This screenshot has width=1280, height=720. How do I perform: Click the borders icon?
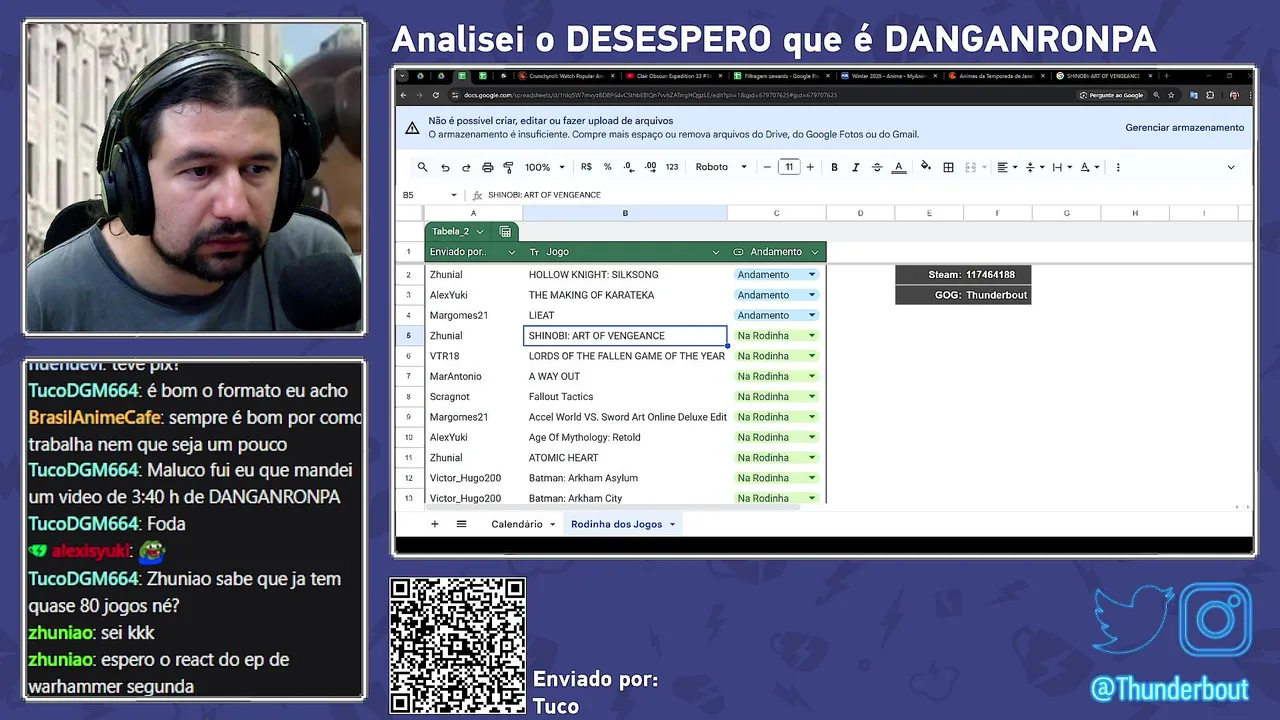[948, 167]
